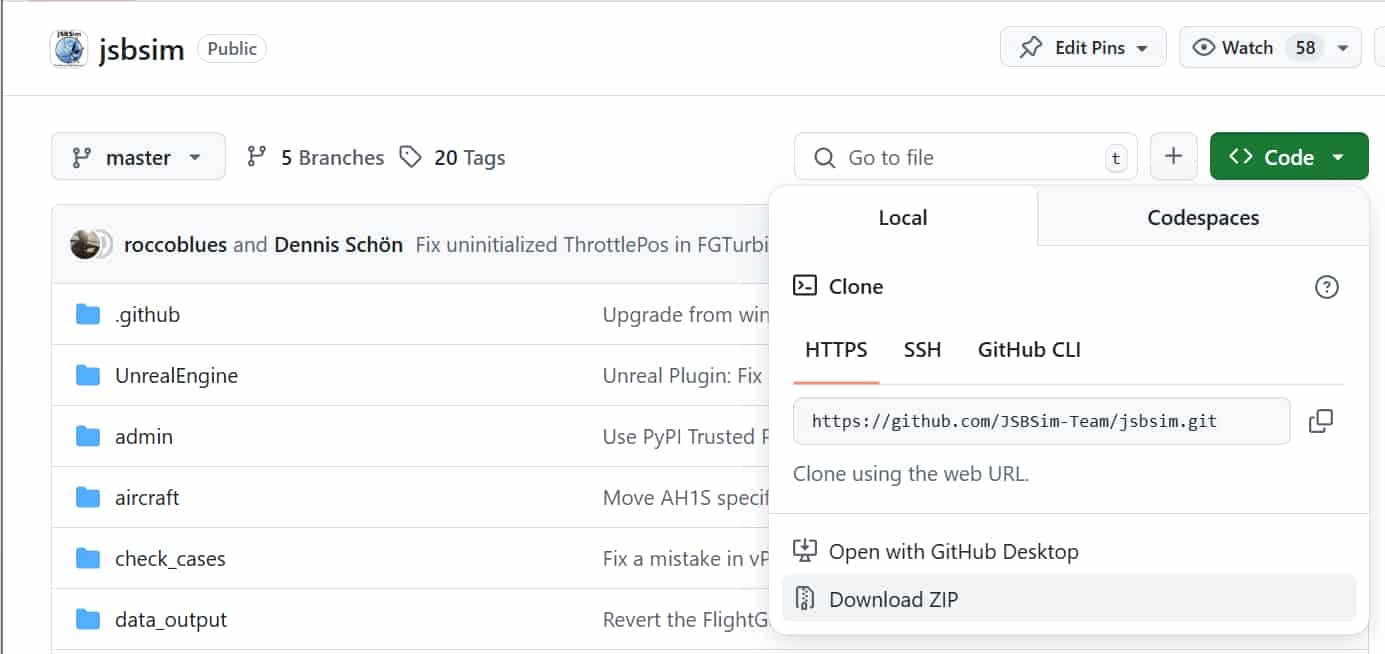Open the 'Fix a mistake in vP' commit message
Image resolution: width=1385 pixels, height=654 pixels.
685,559
